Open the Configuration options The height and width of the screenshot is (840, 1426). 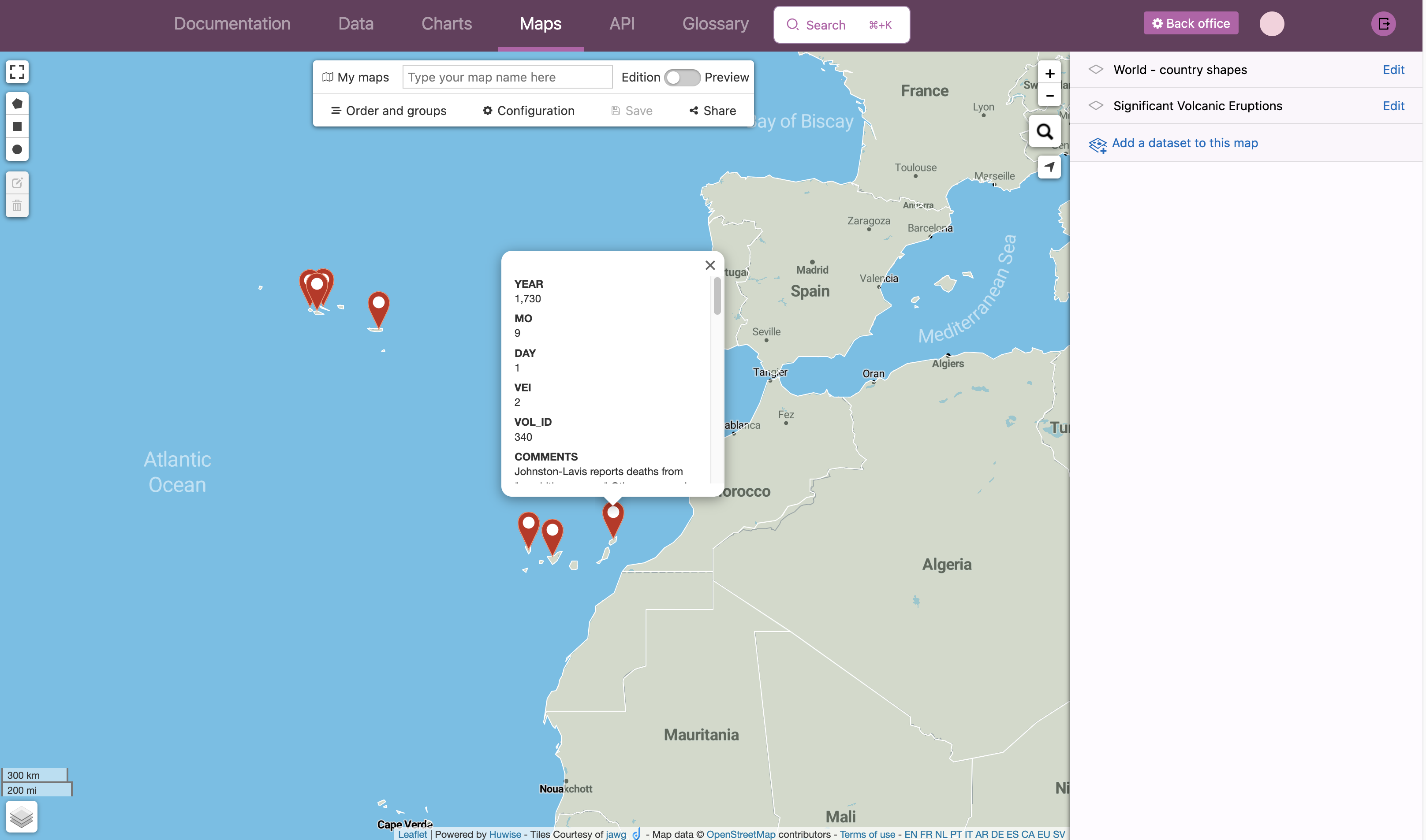528,111
